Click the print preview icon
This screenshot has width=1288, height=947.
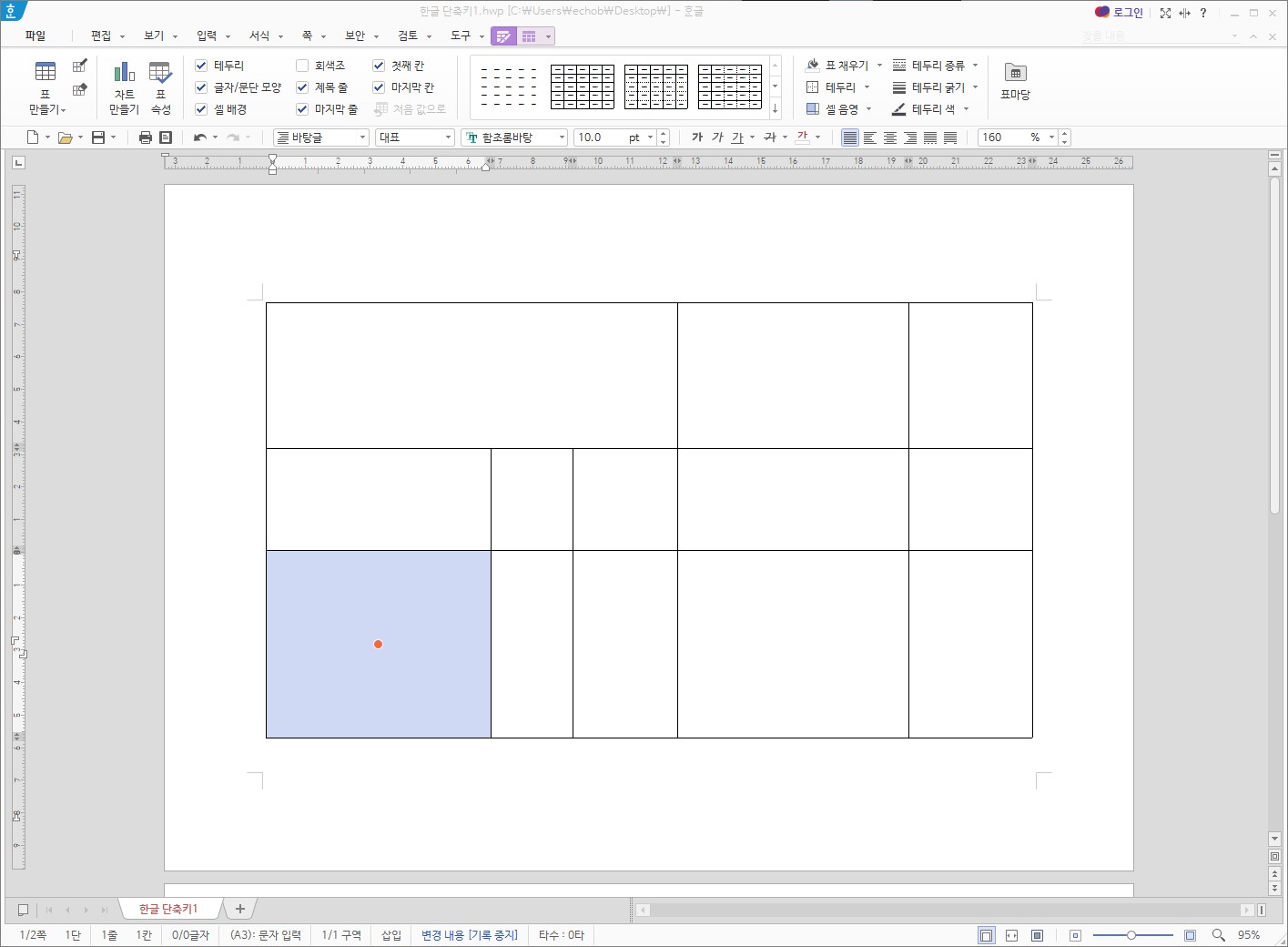point(166,137)
